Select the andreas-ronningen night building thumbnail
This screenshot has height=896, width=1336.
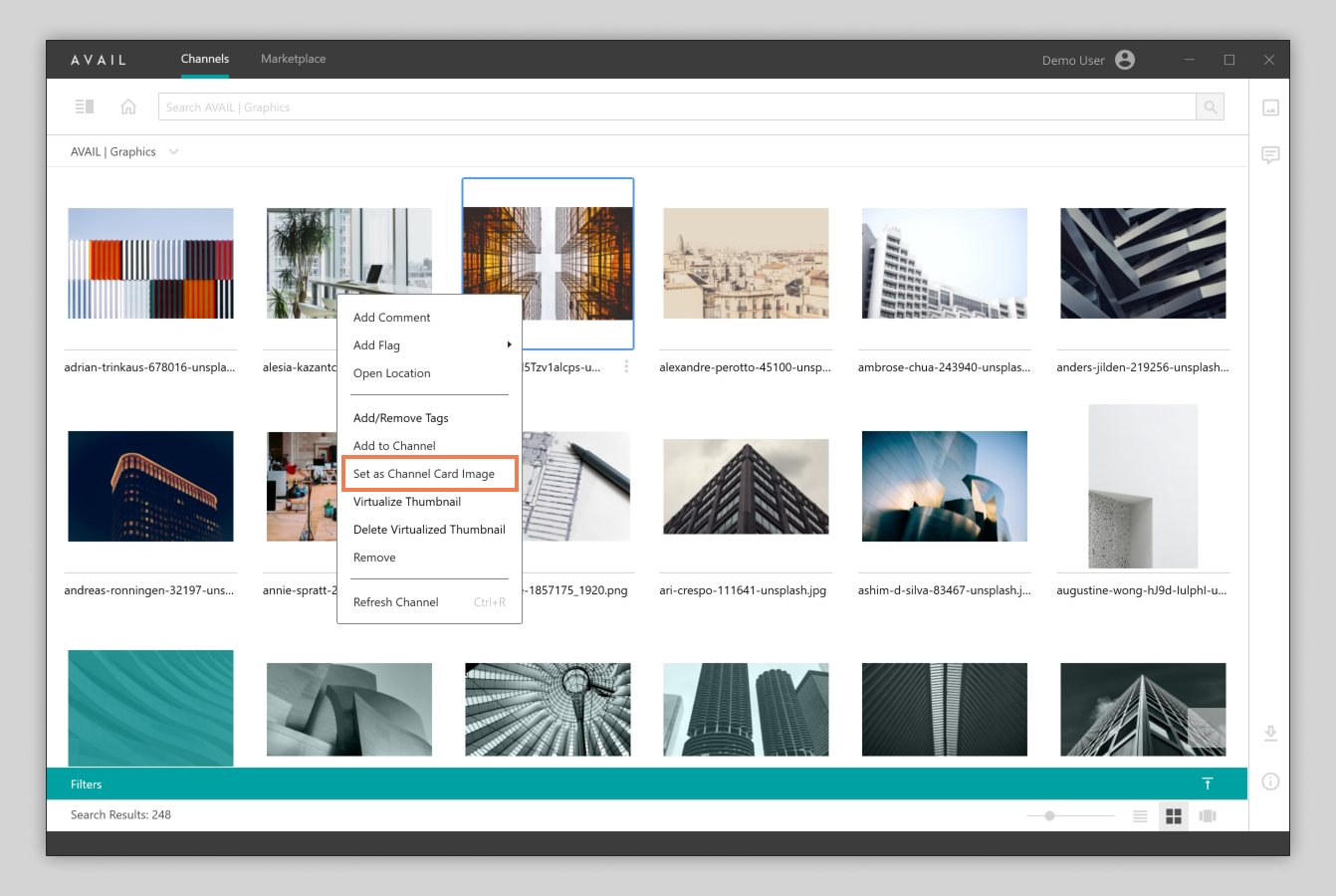coord(150,486)
